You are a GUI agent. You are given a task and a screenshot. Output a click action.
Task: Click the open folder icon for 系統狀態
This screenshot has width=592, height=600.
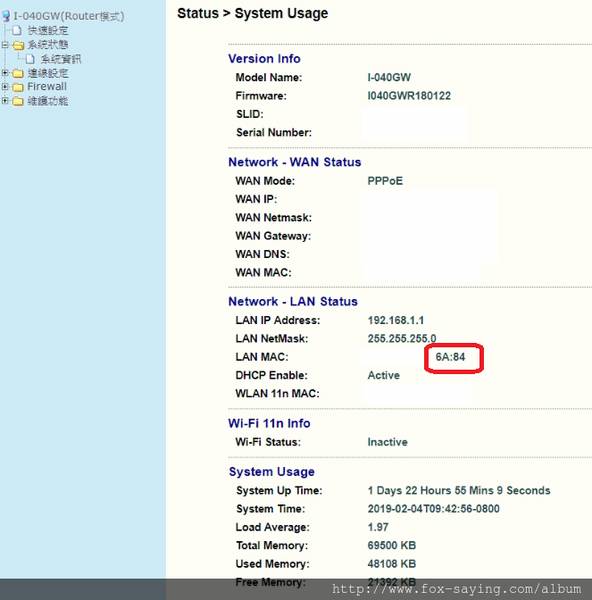click(18, 46)
